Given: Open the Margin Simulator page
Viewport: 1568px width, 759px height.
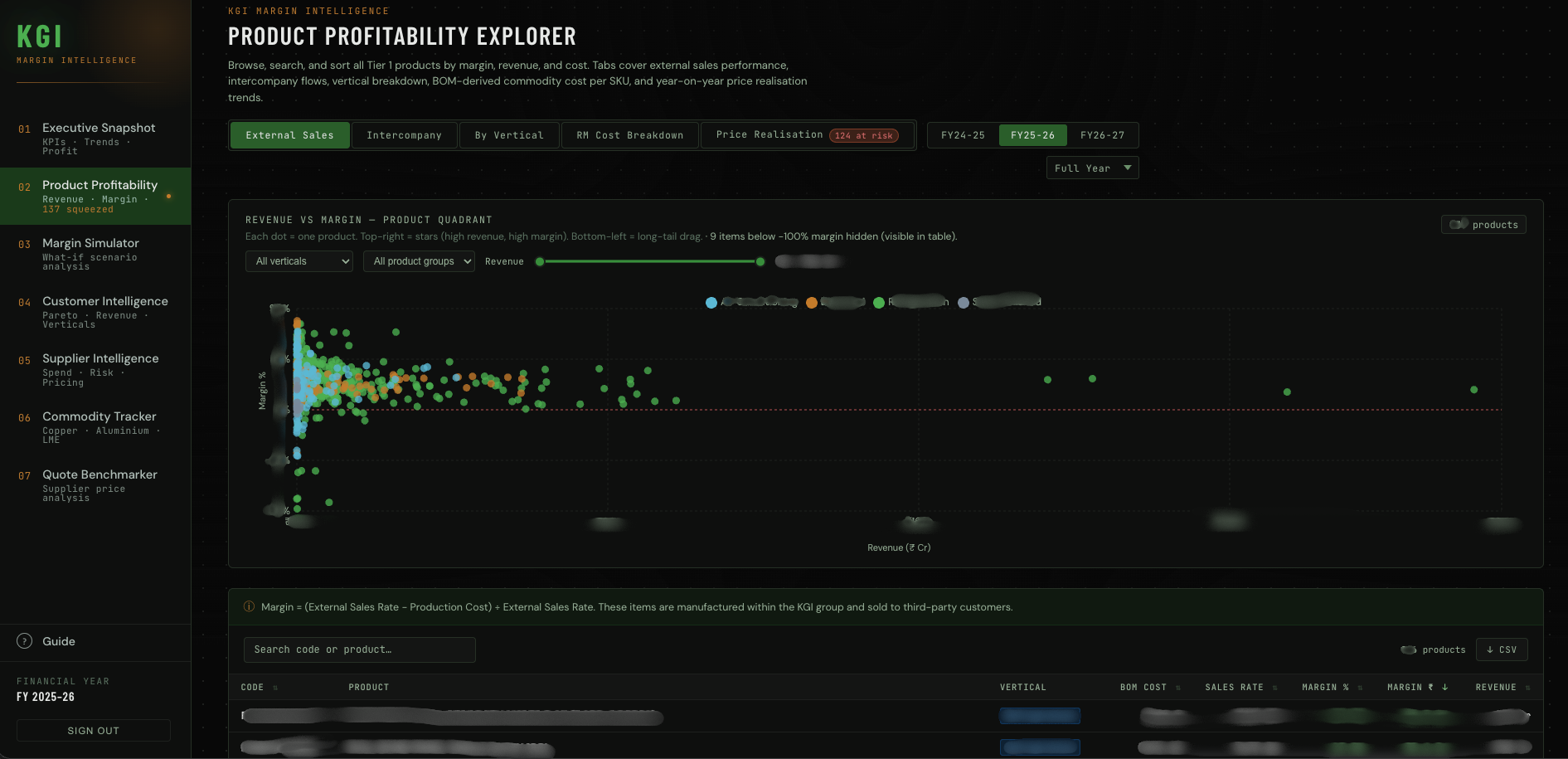Looking at the screenshot, I should click(95, 254).
